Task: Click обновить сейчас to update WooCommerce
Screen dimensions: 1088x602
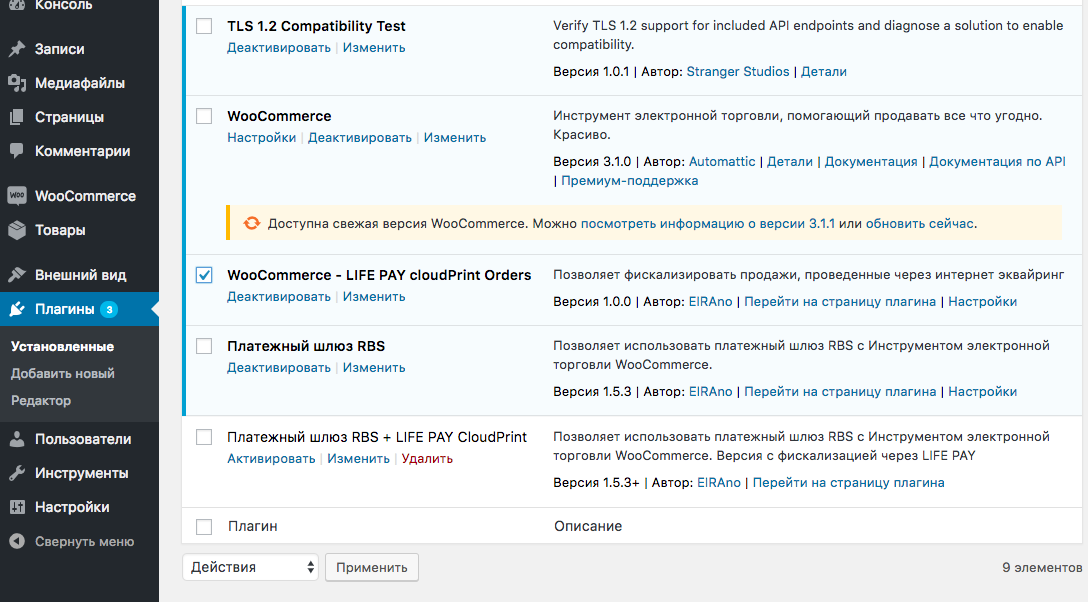Action: click(x=919, y=224)
